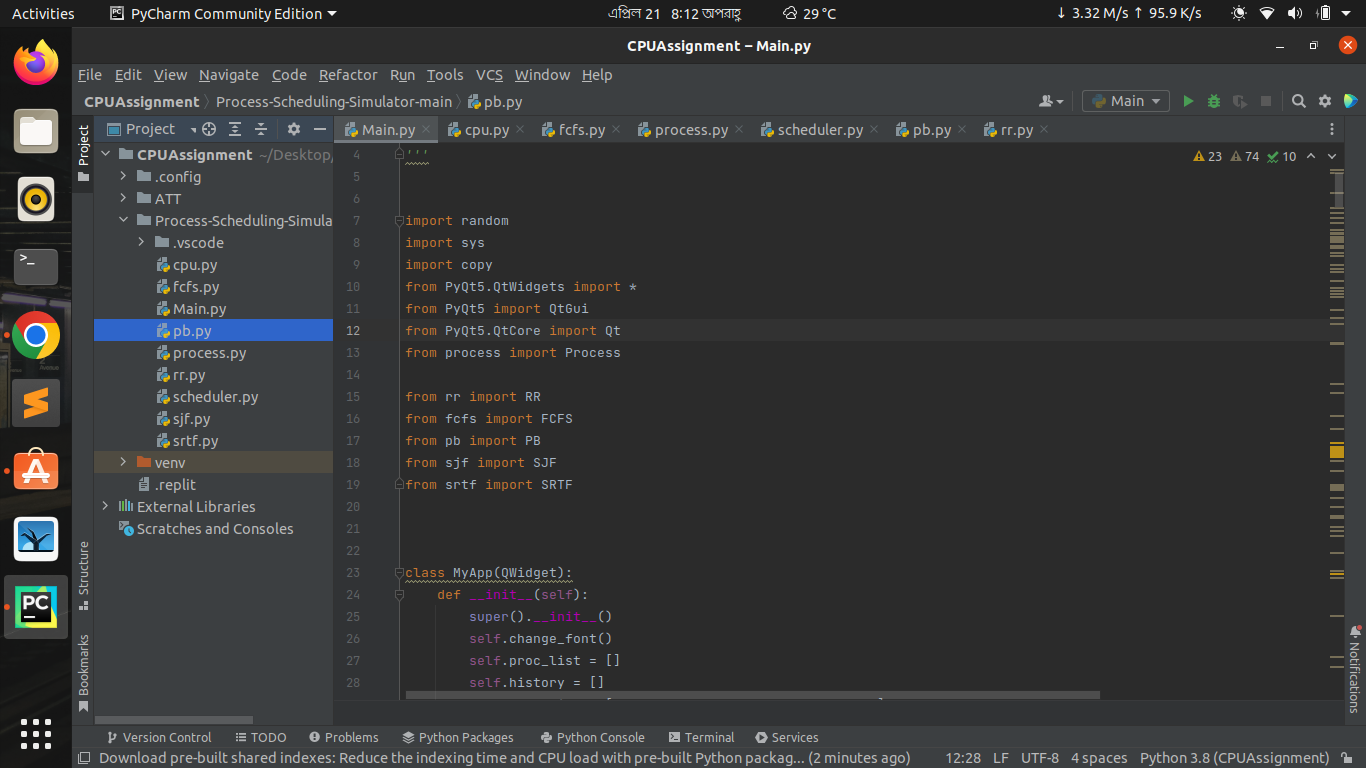Viewport: 1366px width, 768px height.
Task: Show Applications grid in the dock
Action: tap(36, 733)
